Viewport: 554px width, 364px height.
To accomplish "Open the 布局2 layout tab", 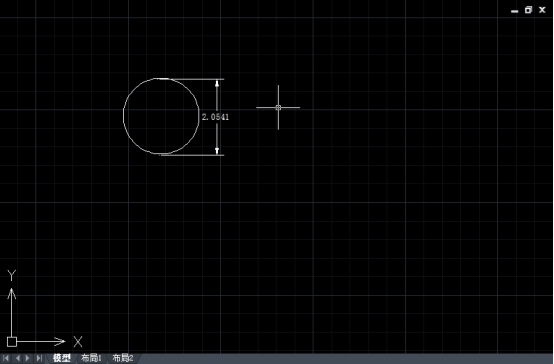I will [122, 358].
